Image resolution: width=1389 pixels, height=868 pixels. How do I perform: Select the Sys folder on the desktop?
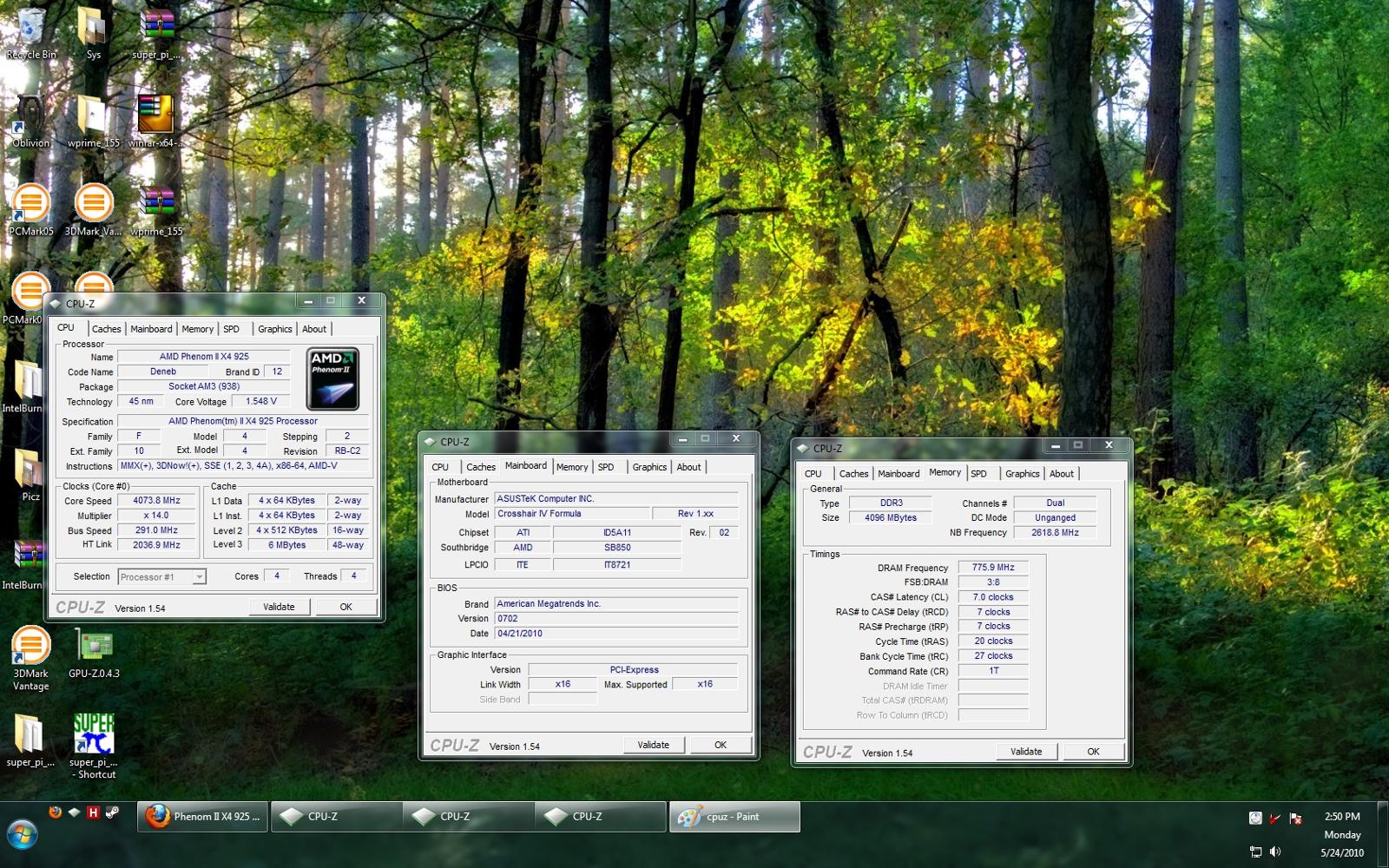coord(93,33)
